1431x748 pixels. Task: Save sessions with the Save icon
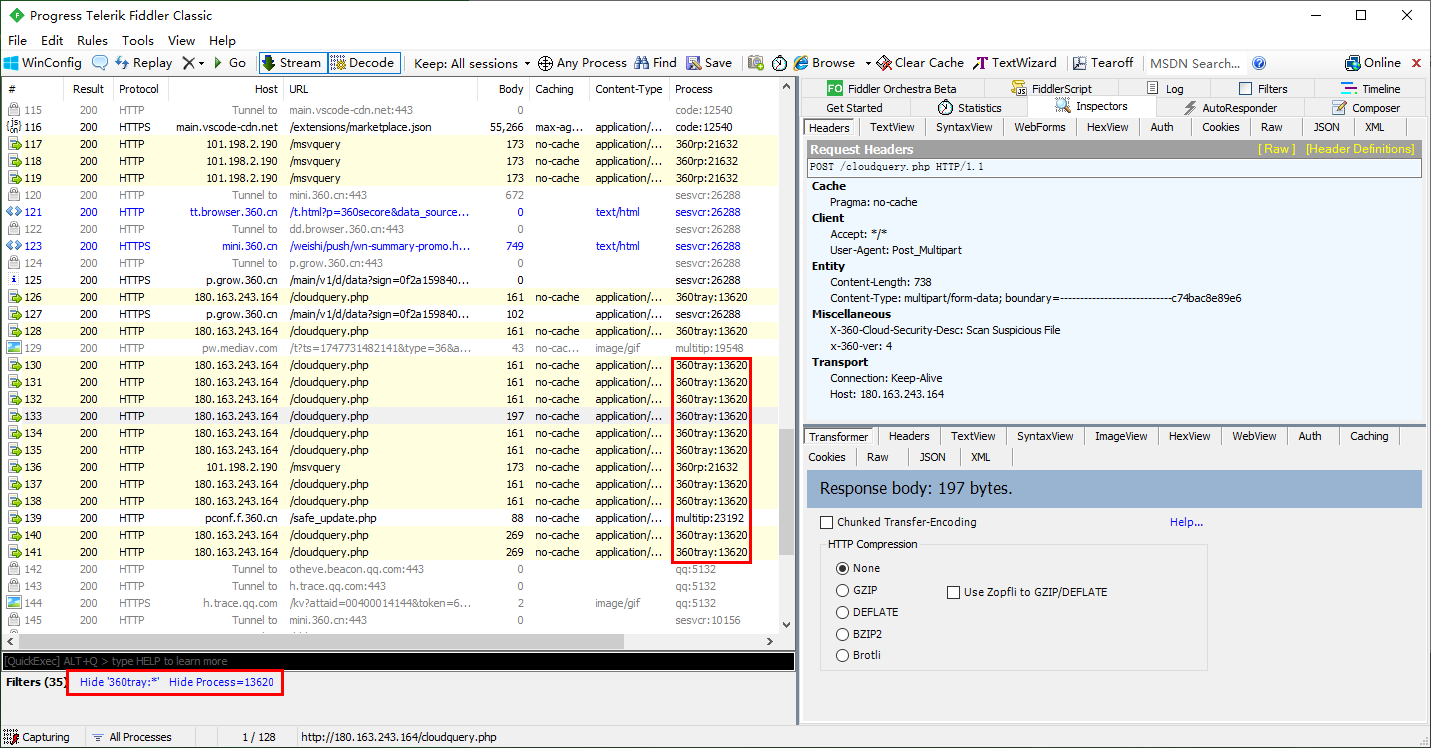pyautogui.click(x=709, y=63)
